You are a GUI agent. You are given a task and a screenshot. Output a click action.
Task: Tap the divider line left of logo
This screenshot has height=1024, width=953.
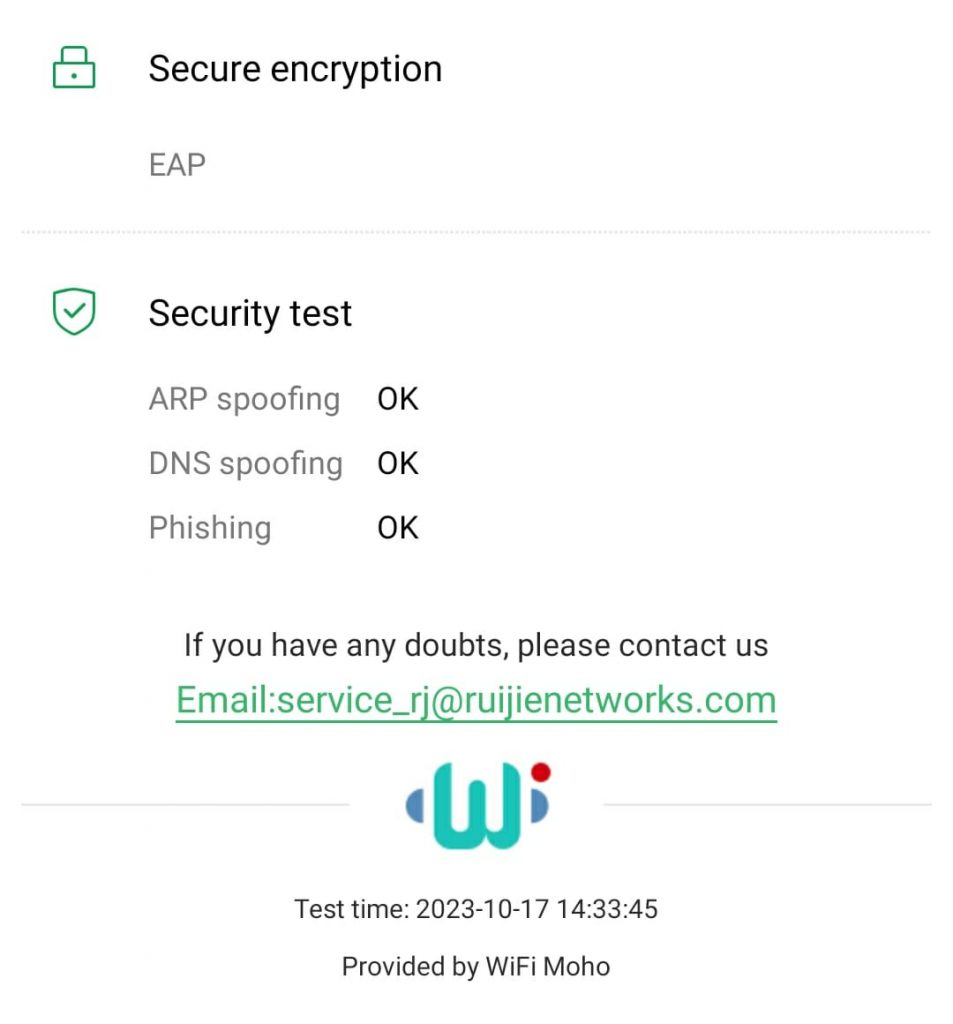[x=185, y=804]
